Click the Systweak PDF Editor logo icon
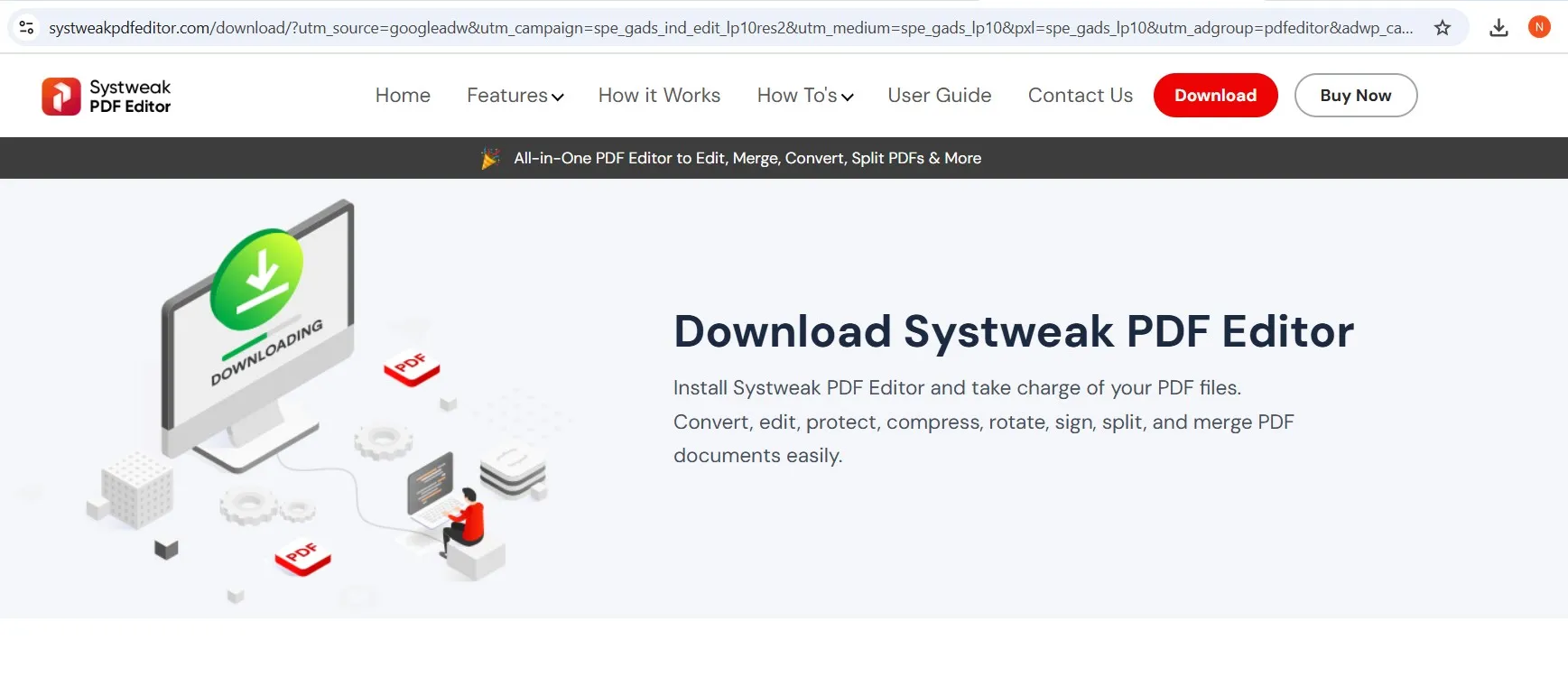The height and width of the screenshot is (677, 1568). [60, 97]
